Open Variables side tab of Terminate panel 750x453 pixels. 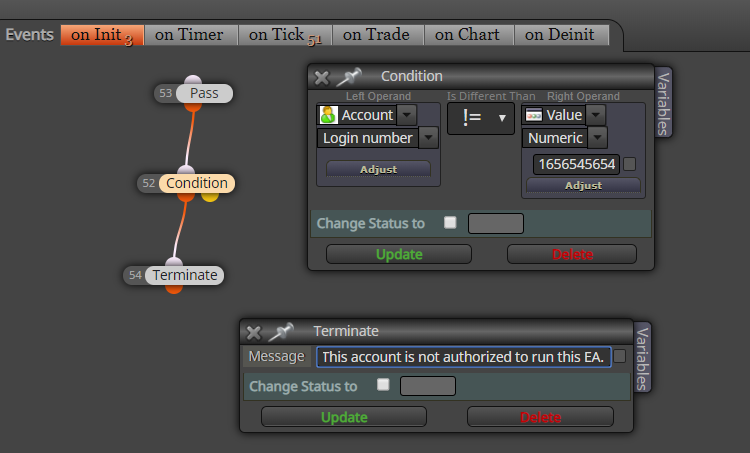coord(642,358)
